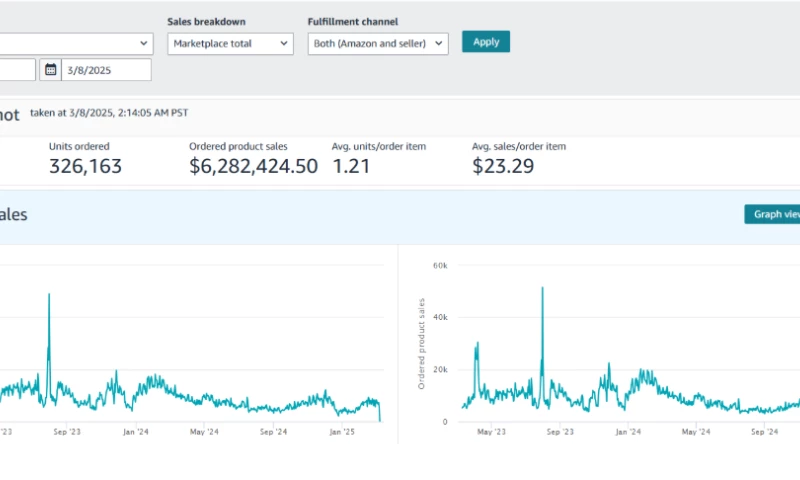Image resolution: width=800 pixels, height=480 pixels.
Task: Click the Jan '25 label on left chart
Action: 342,432
